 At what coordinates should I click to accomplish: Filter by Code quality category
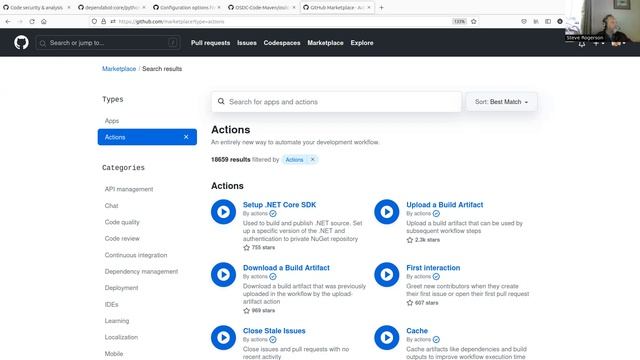[122, 222]
